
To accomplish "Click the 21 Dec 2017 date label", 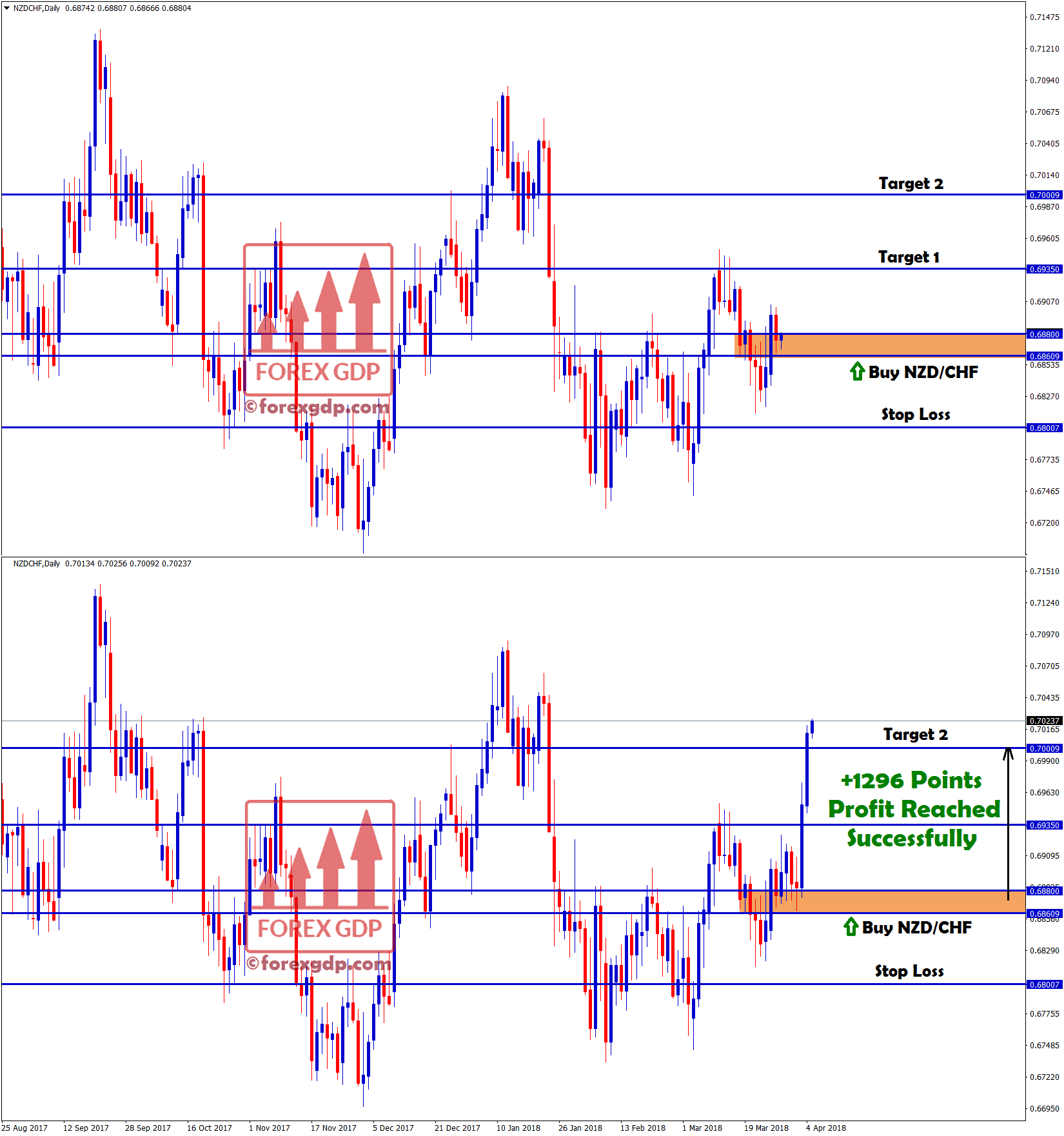I will (x=457, y=1128).
